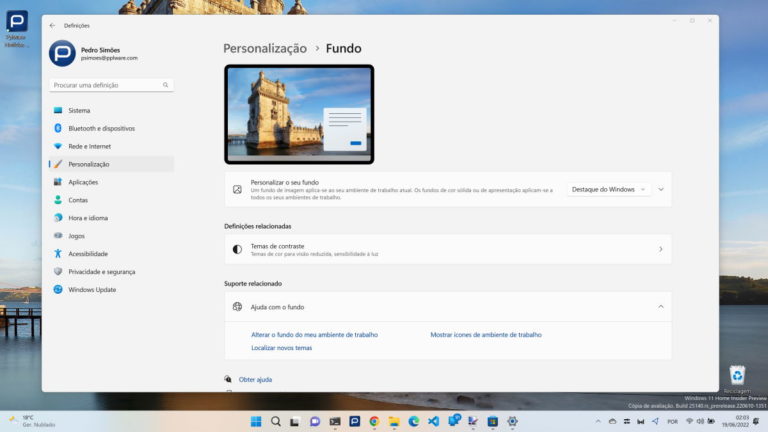Open the Reciclagem desktop icon
This screenshot has width=768, height=432.
pyautogui.click(x=737, y=377)
